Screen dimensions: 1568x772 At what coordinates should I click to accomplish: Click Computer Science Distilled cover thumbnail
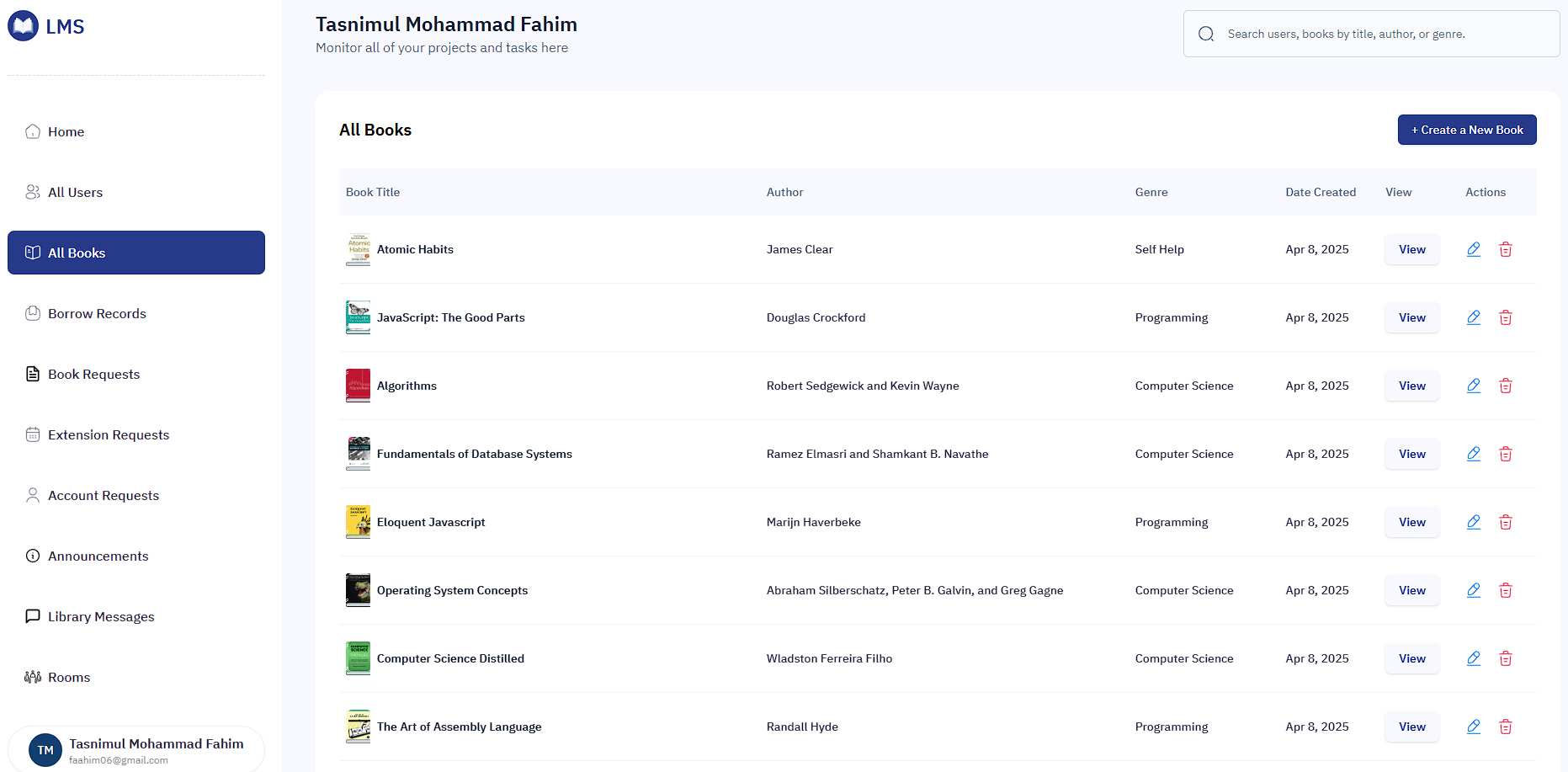tap(358, 658)
